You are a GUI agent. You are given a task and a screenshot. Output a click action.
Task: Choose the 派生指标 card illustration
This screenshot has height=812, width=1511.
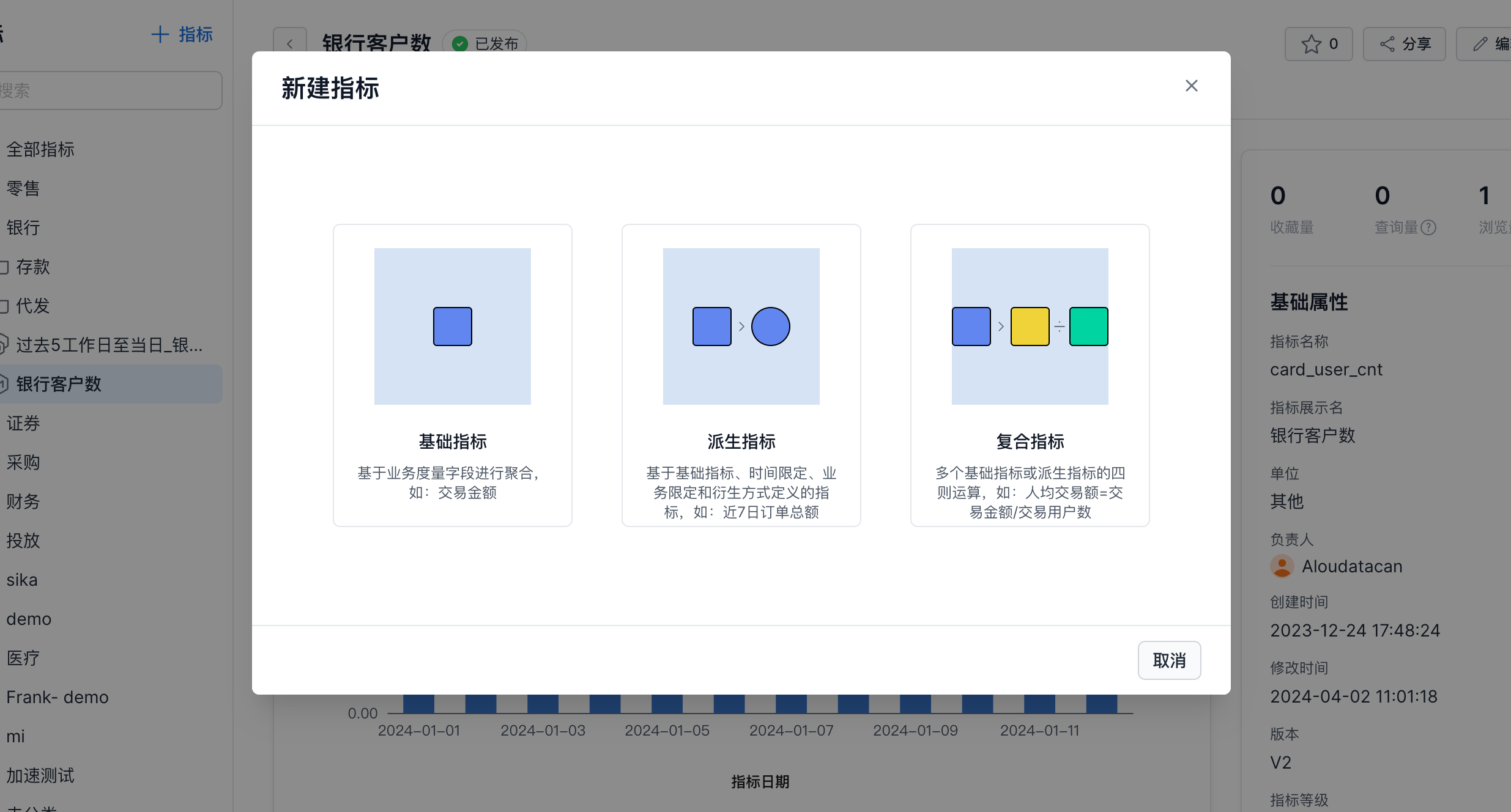point(741,326)
